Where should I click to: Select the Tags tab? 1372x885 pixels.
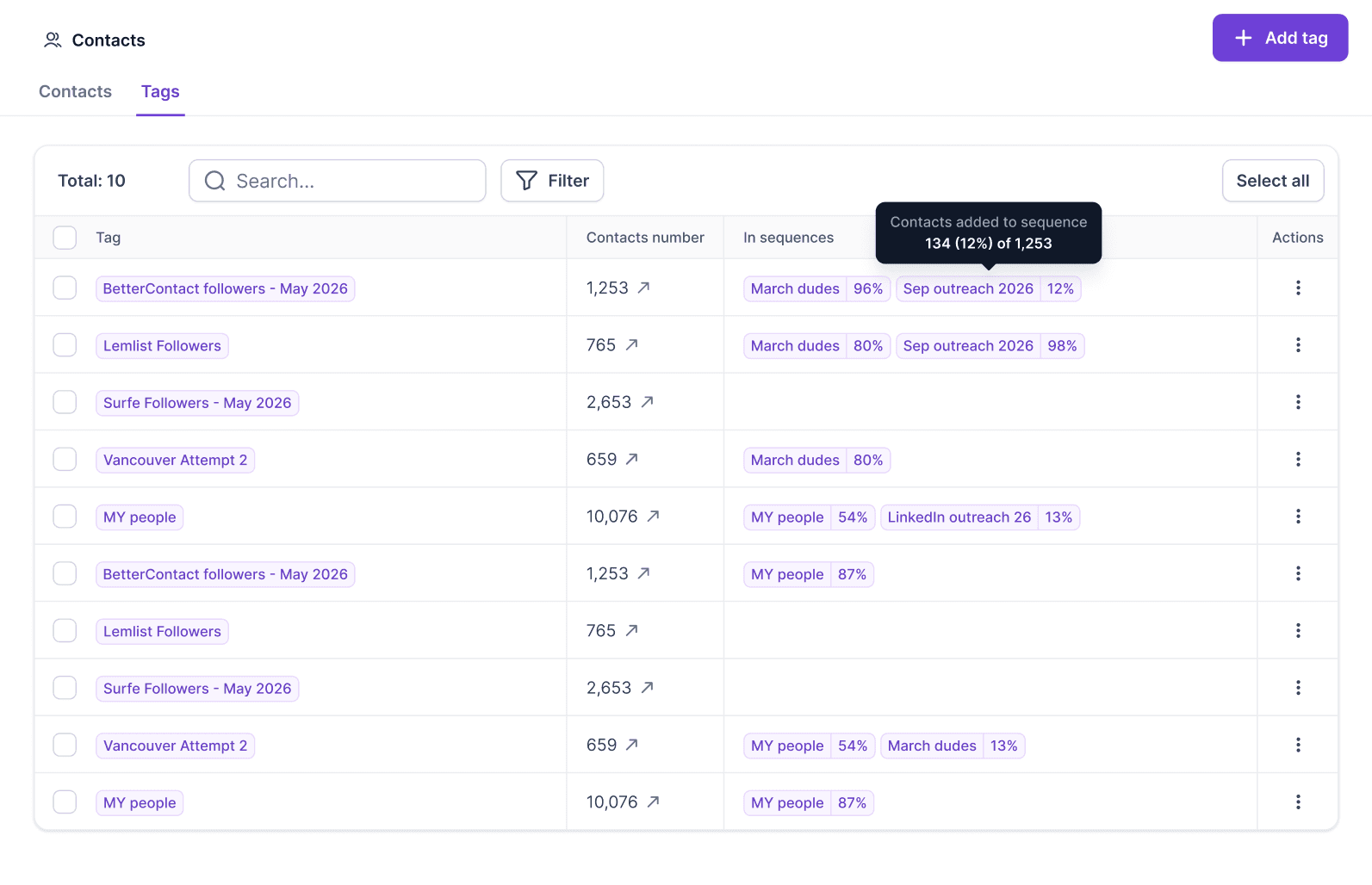click(160, 91)
